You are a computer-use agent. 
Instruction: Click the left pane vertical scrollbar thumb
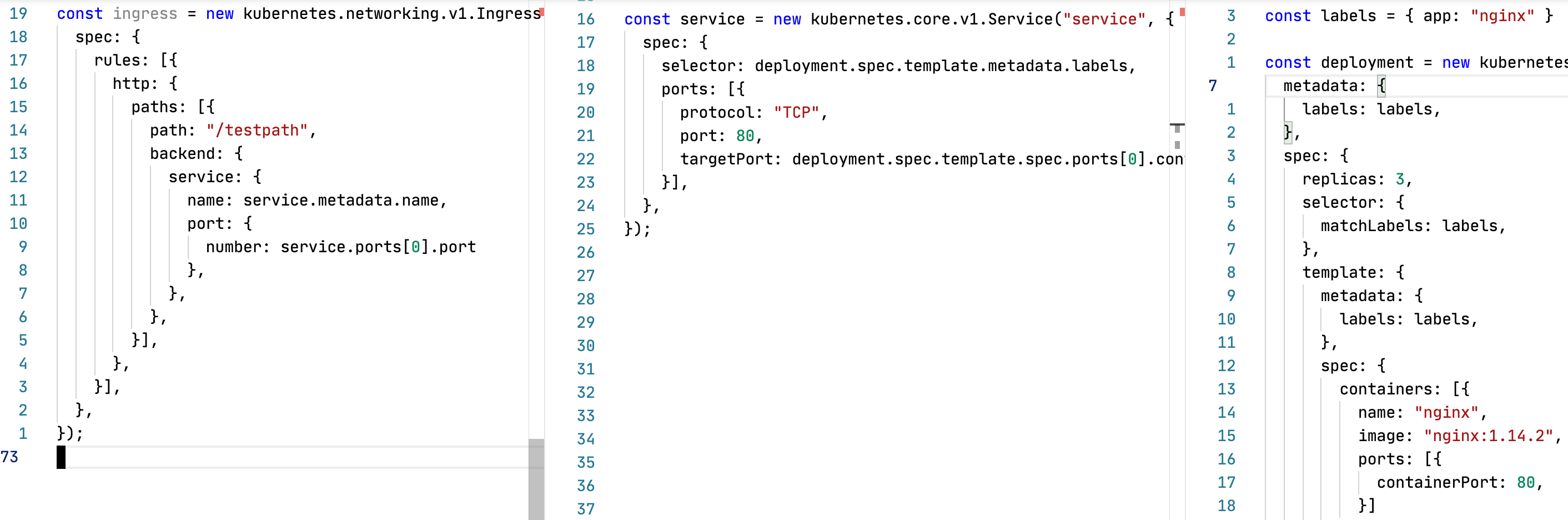[x=536, y=479]
